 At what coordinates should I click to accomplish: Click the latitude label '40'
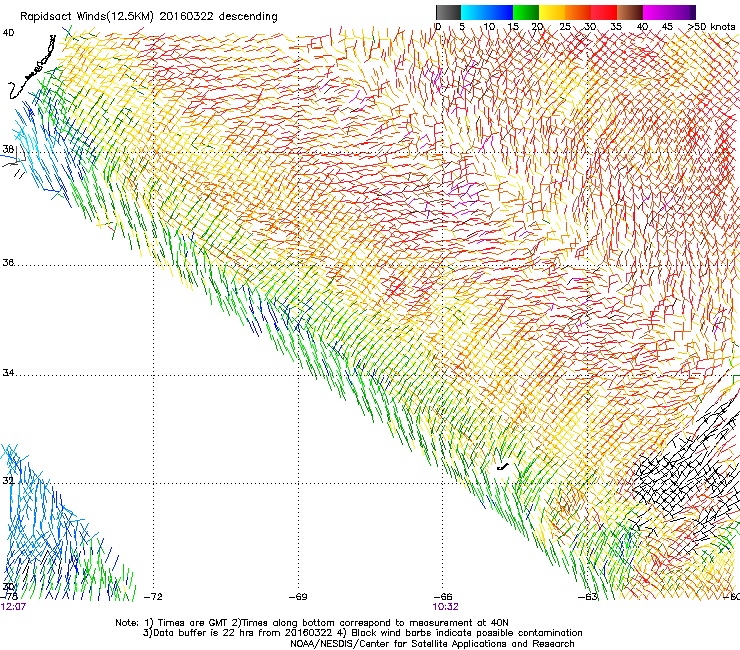(8, 33)
